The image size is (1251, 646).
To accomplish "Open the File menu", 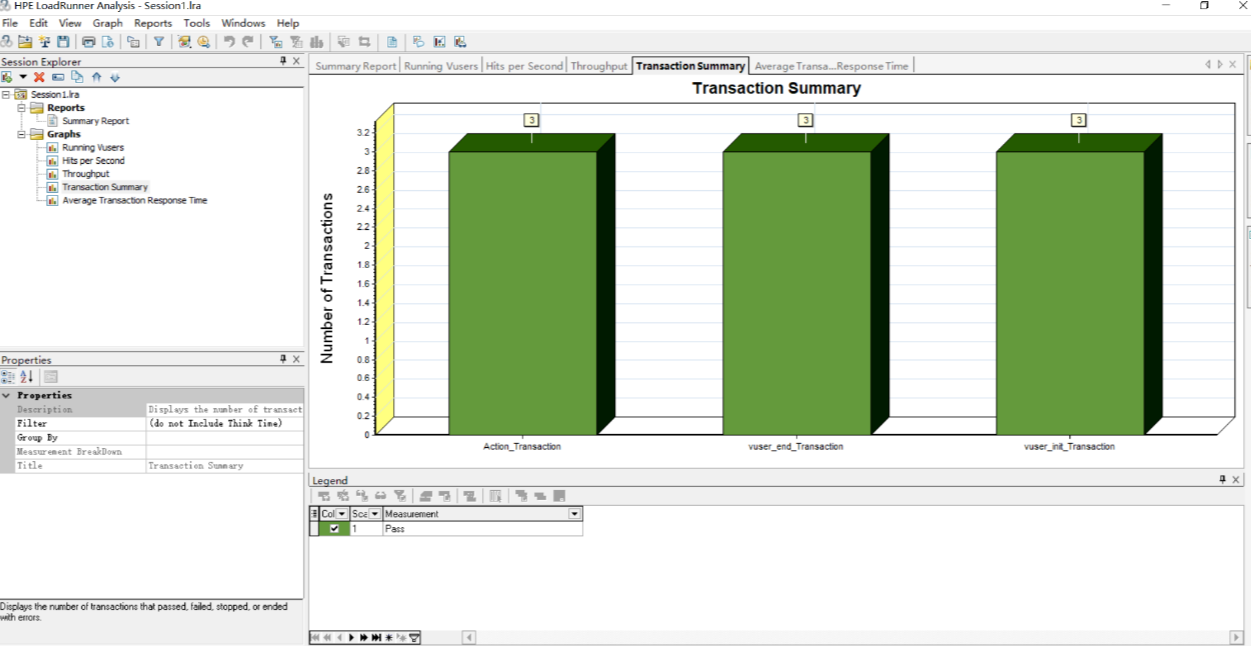I will point(10,23).
